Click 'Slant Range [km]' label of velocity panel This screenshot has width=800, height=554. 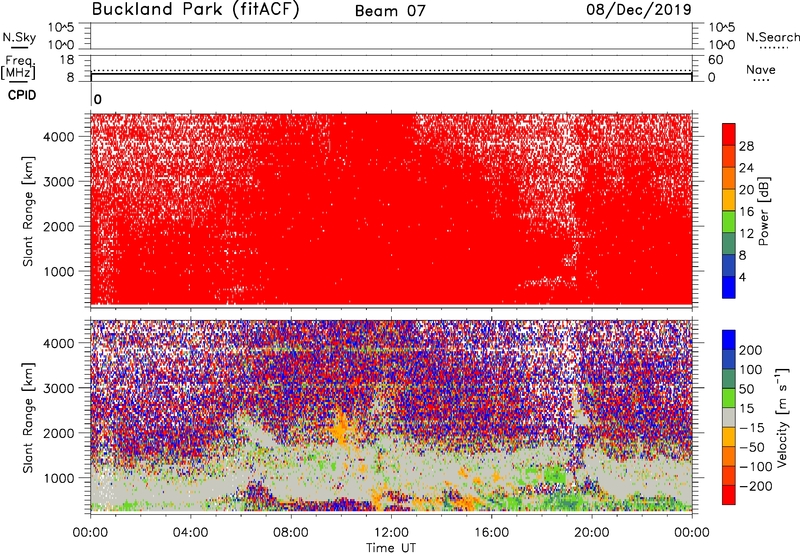tap(28, 417)
